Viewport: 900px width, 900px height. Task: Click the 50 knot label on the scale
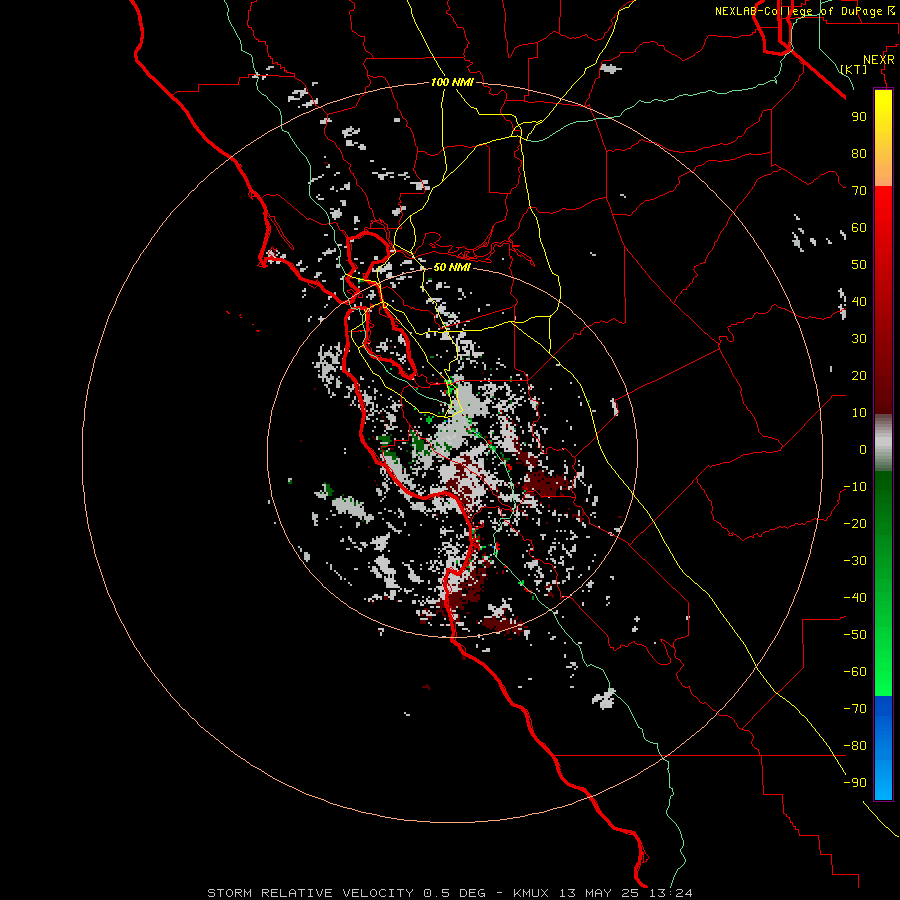tap(859, 265)
